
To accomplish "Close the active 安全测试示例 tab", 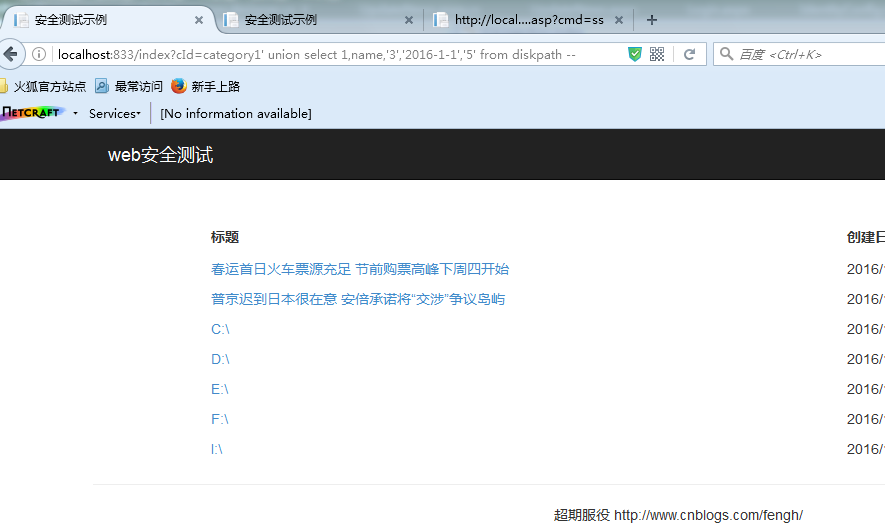I will click(x=199, y=20).
